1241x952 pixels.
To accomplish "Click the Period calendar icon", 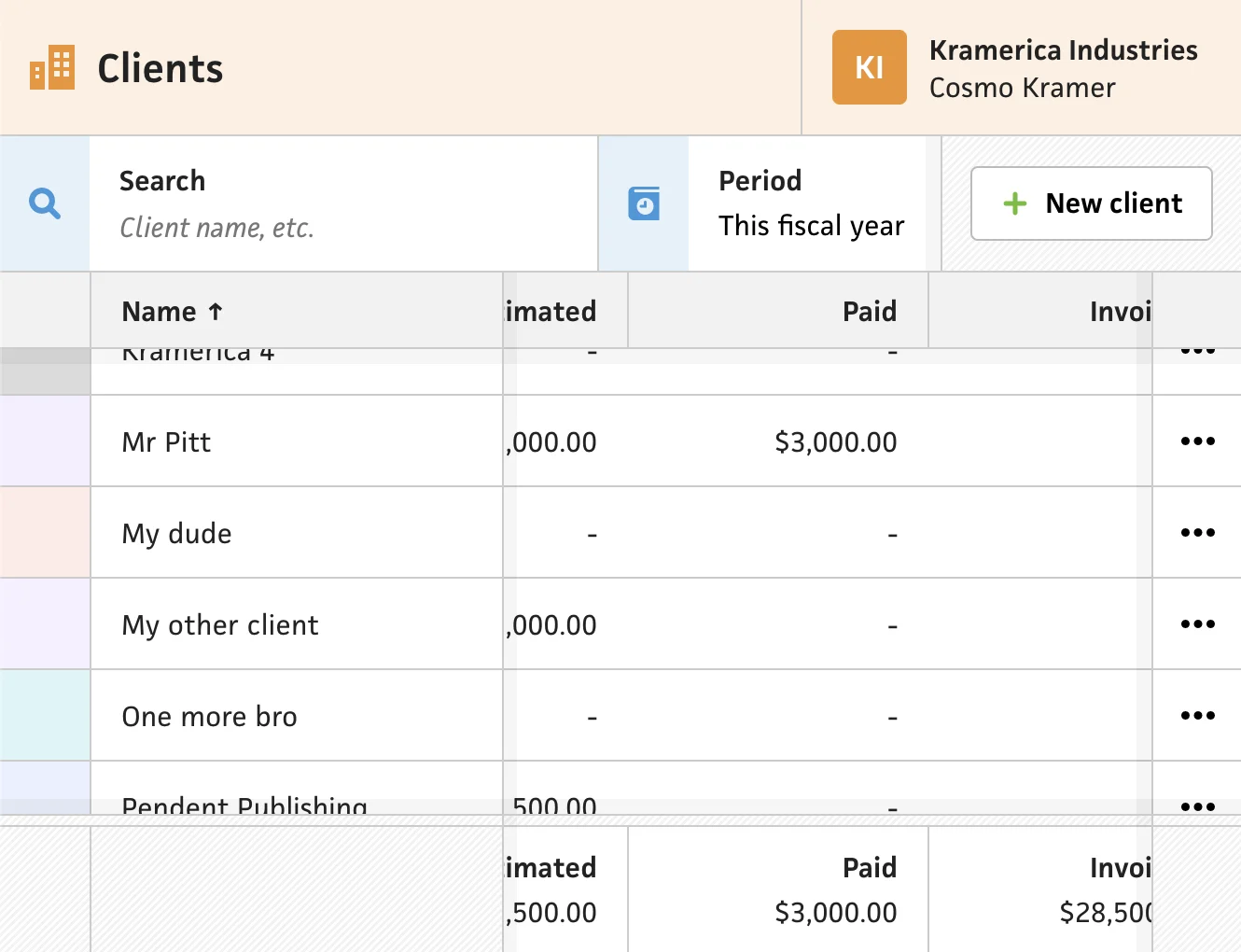I will click(644, 203).
